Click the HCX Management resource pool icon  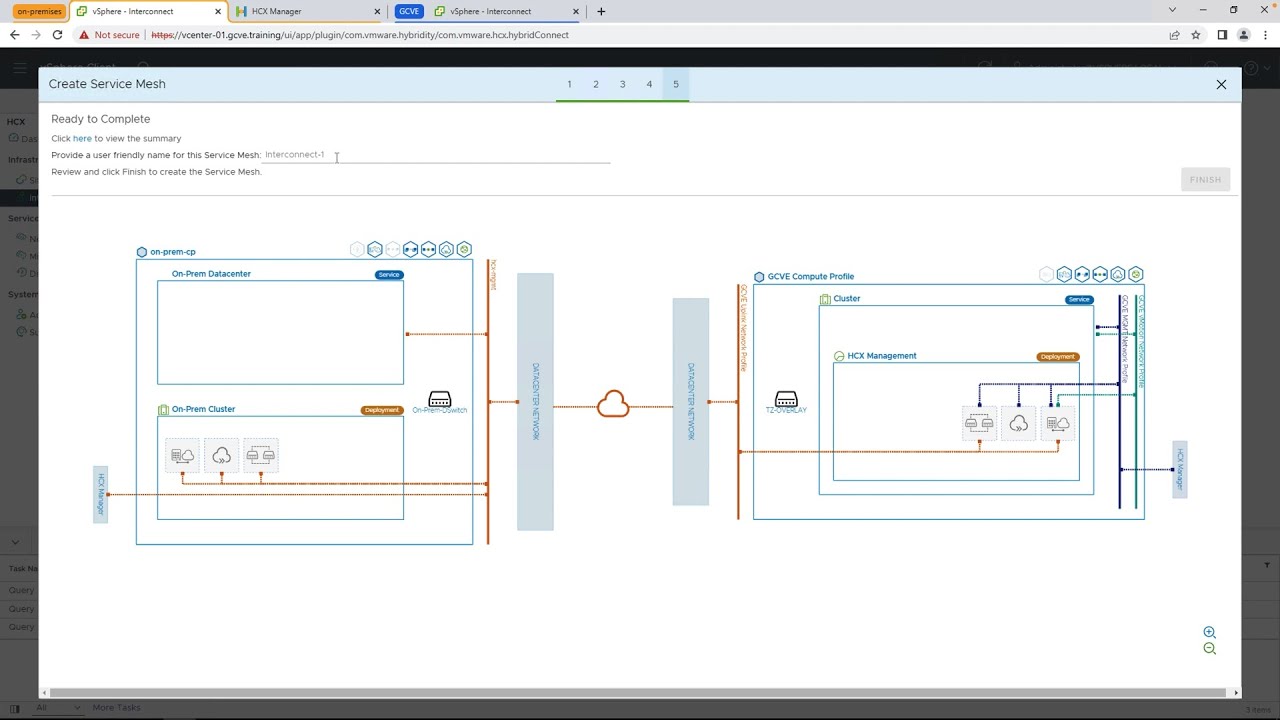point(839,356)
